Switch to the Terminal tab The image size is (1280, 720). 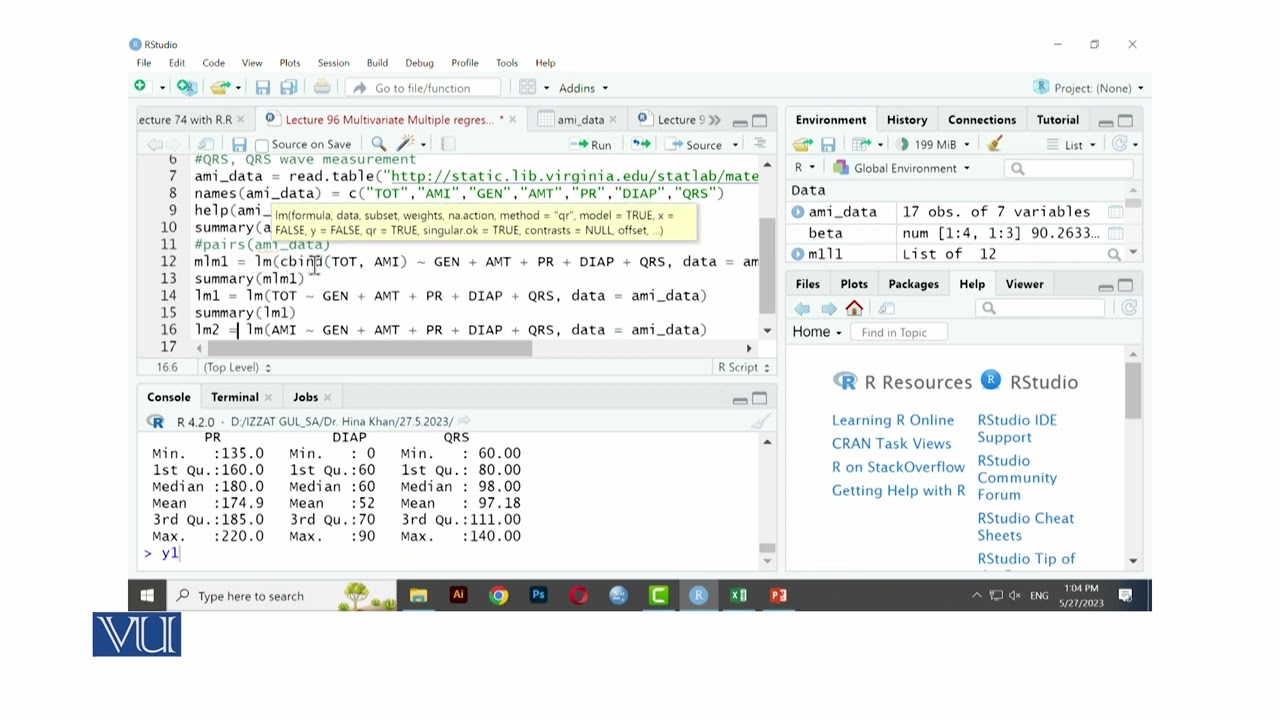pyautogui.click(x=235, y=397)
